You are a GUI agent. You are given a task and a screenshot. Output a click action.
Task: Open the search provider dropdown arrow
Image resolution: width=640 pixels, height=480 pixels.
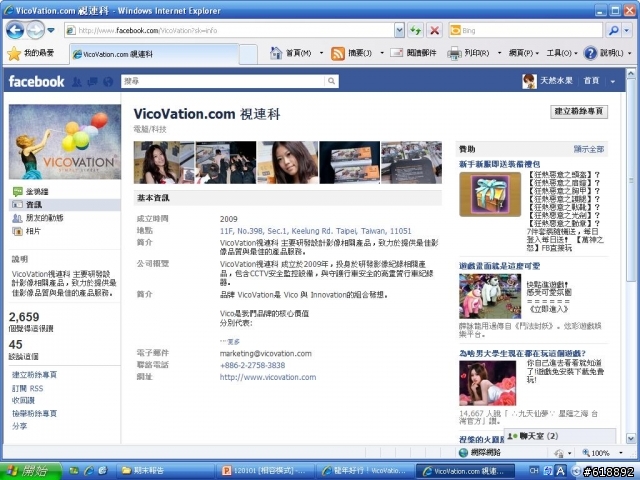tap(627, 30)
